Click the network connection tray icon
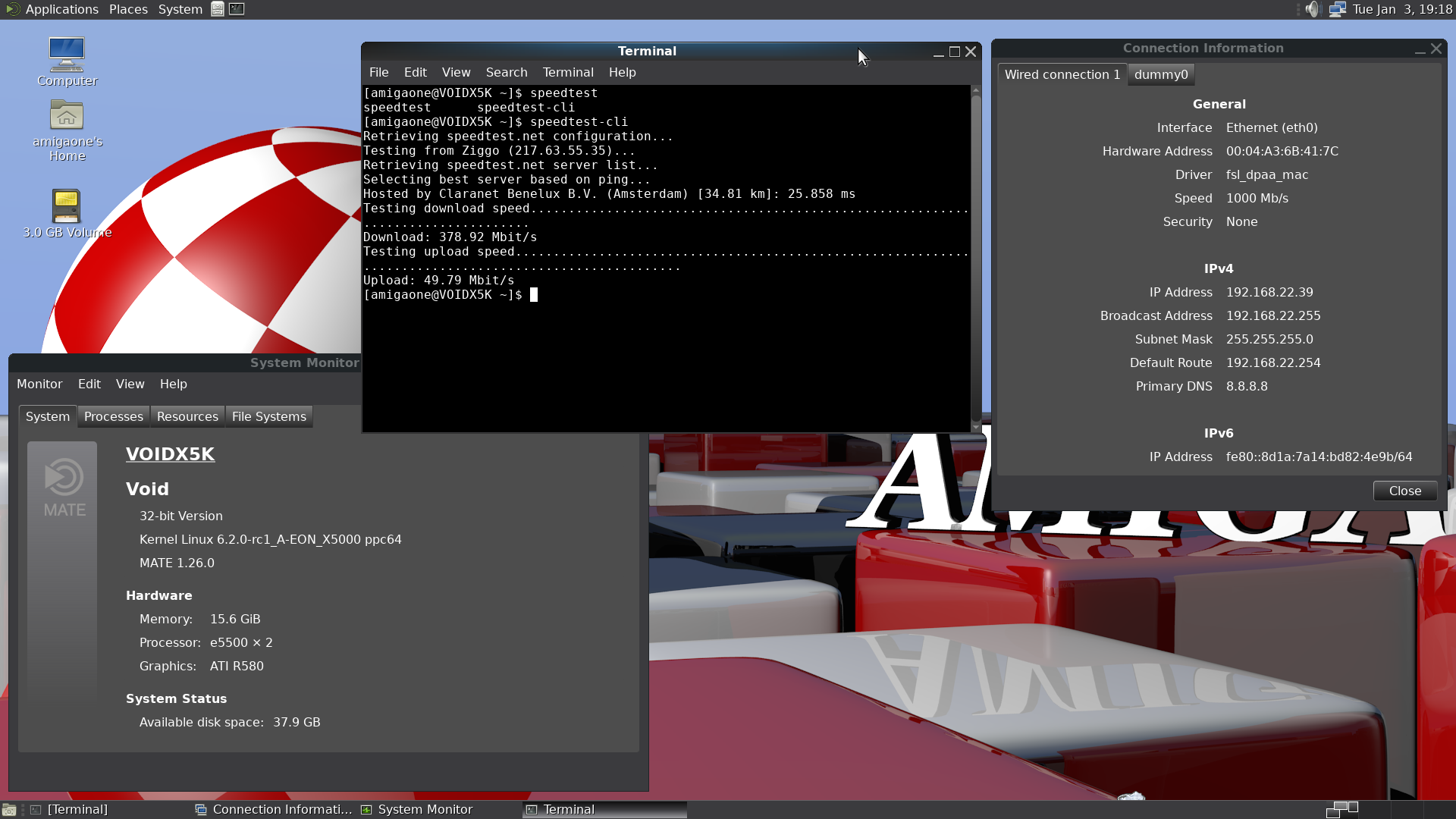Image resolution: width=1456 pixels, height=819 pixels. pyautogui.click(x=1337, y=9)
